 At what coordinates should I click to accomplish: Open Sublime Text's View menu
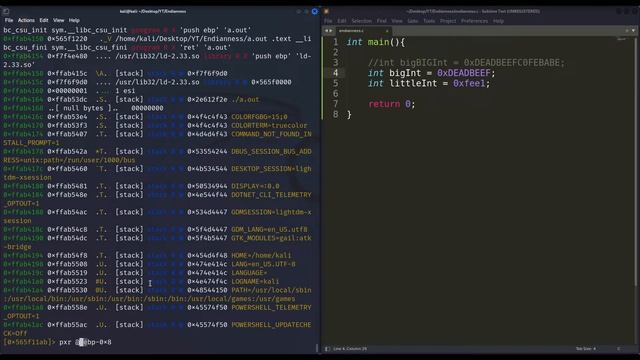click(x=397, y=21)
